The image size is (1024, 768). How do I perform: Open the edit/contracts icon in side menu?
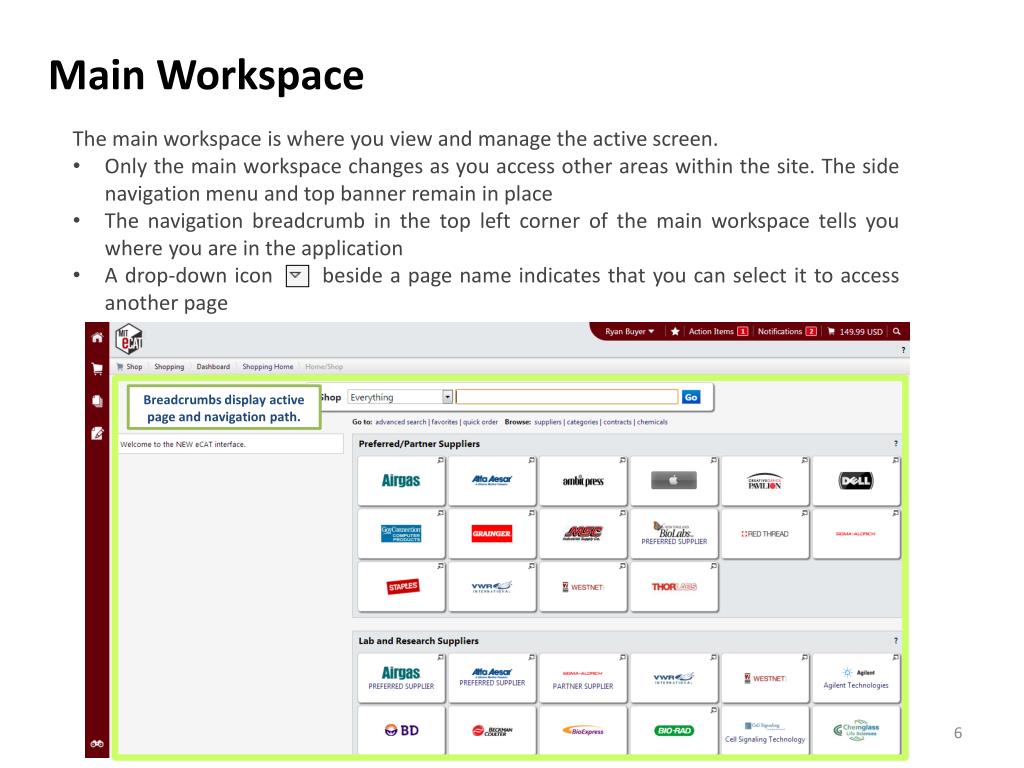pos(97,433)
